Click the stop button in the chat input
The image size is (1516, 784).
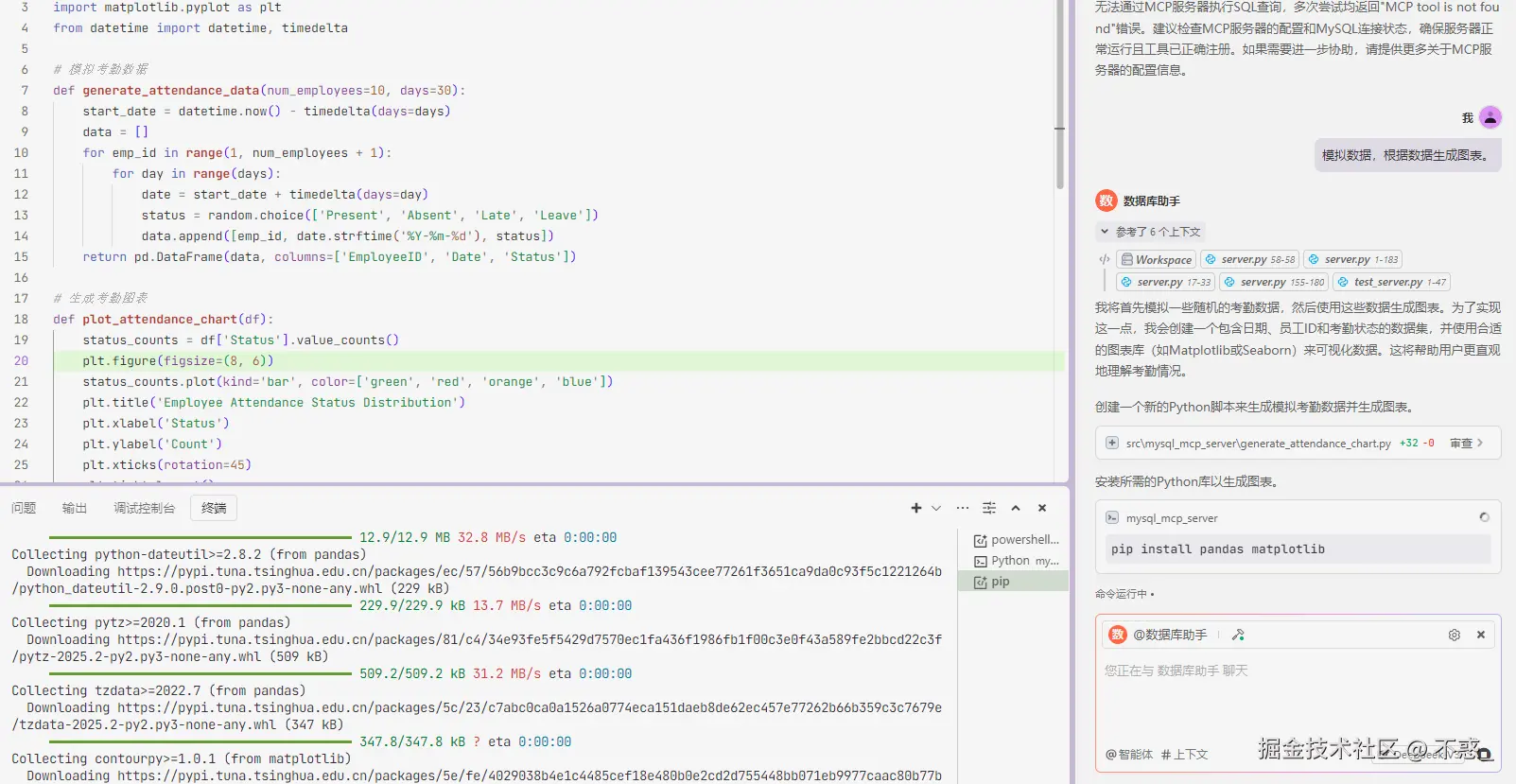(x=1484, y=755)
